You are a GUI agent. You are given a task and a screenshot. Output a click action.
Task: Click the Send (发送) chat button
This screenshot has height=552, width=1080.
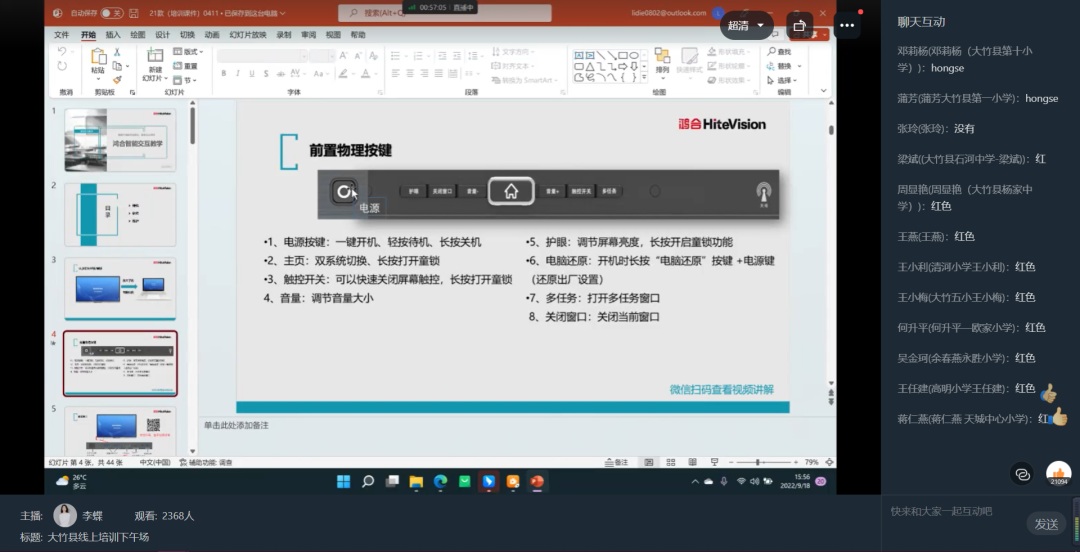point(1046,524)
